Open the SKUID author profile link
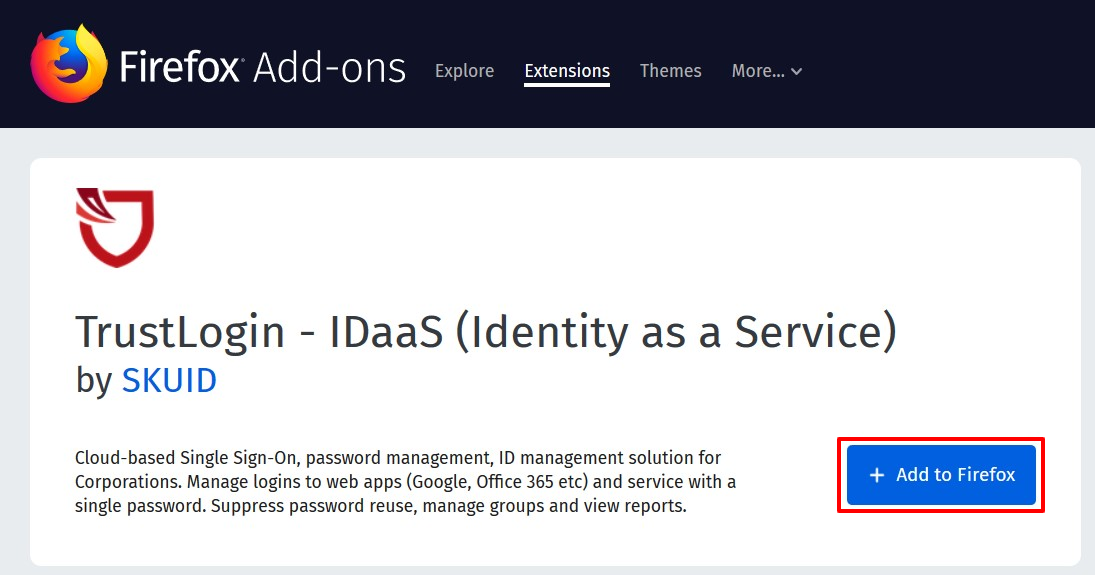The image size is (1095, 575). 170,381
